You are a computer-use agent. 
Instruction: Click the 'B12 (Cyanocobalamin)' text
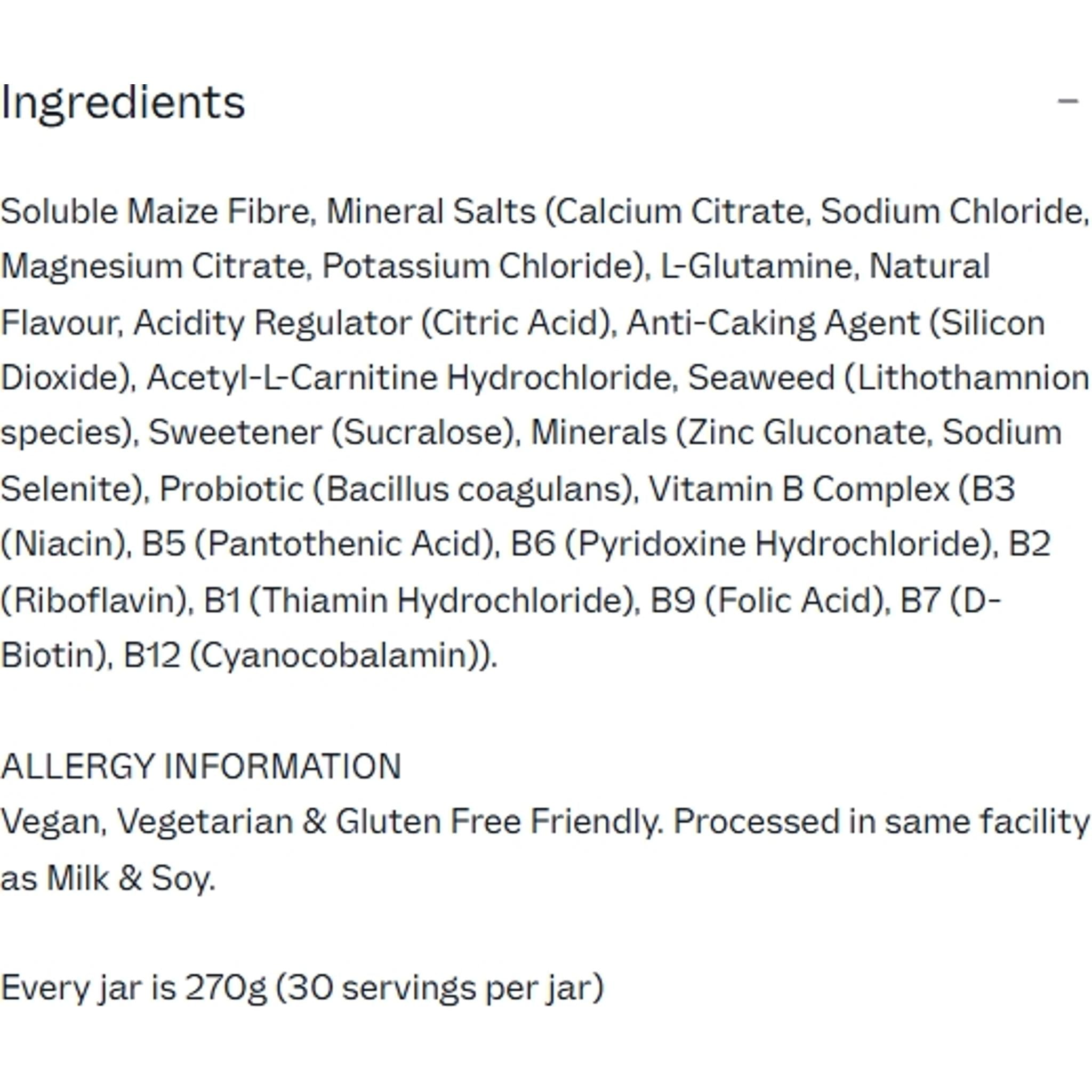[x=308, y=655]
